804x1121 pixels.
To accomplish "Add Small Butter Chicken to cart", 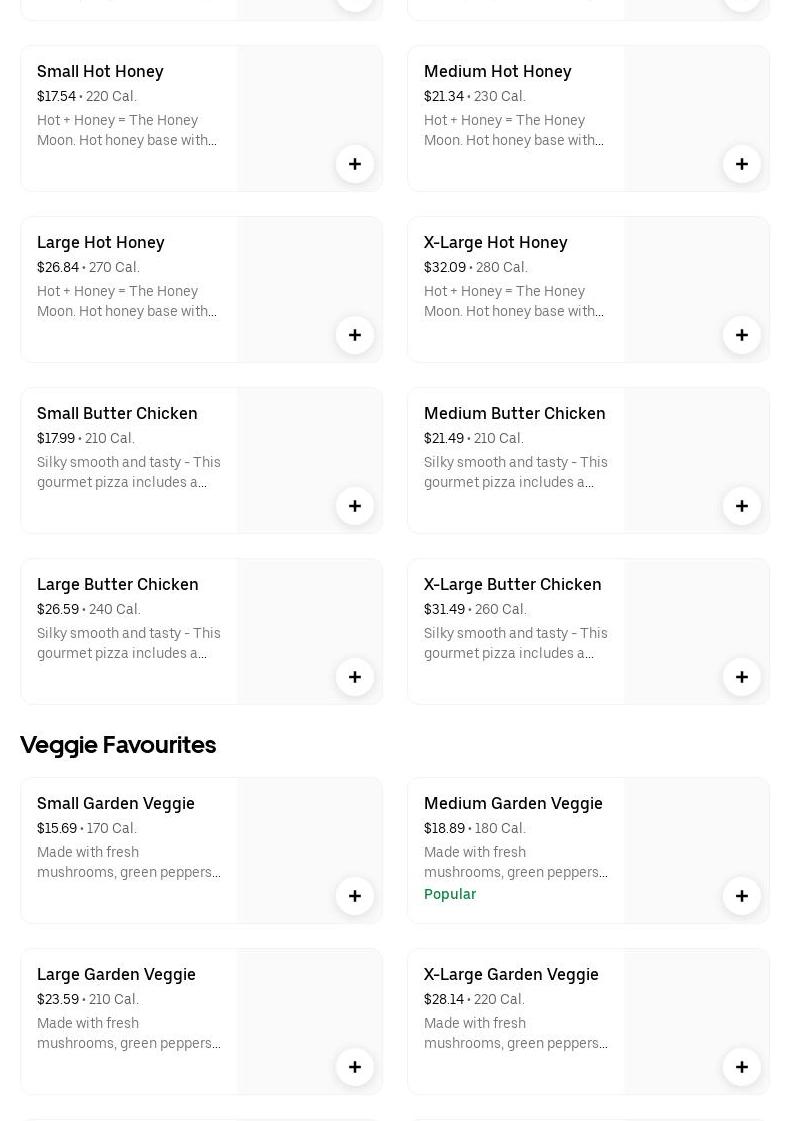I will click(x=355, y=506).
